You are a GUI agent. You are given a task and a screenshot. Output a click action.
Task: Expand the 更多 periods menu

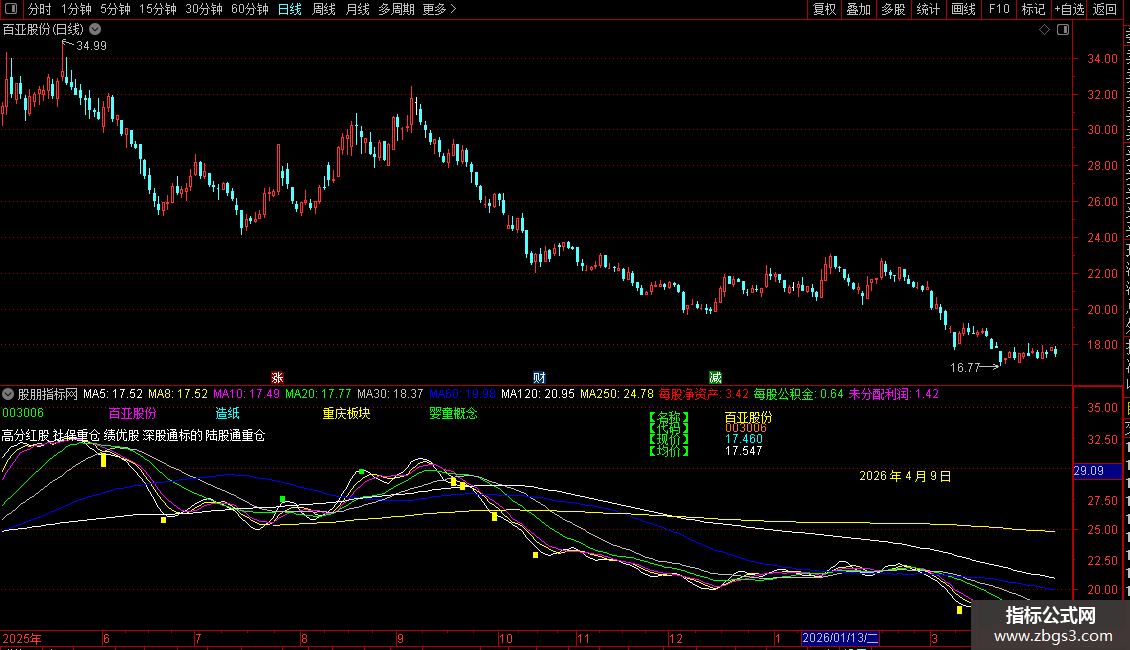point(440,9)
